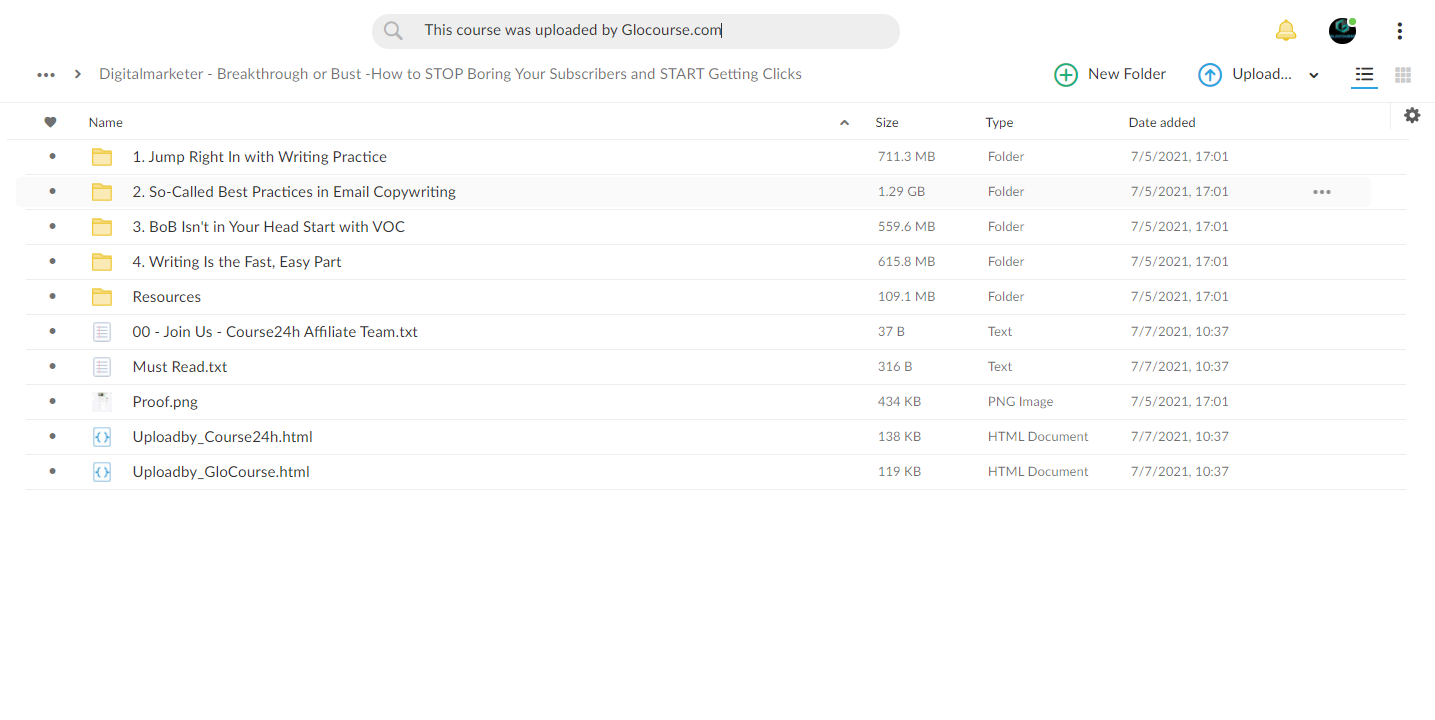Open the row options for folder 2

click(x=1322, y=192)
